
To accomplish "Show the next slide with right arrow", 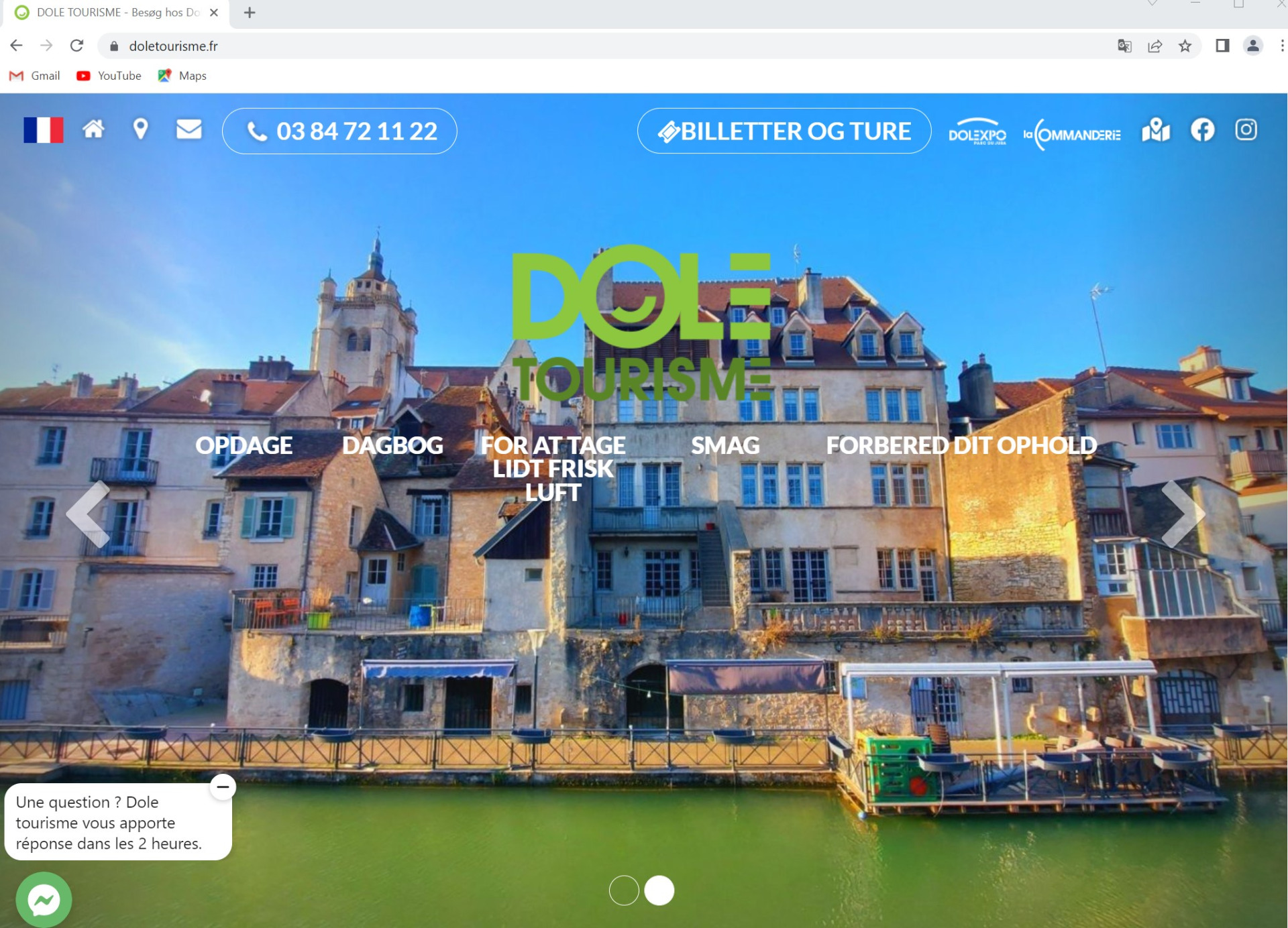I will 1183,514.
